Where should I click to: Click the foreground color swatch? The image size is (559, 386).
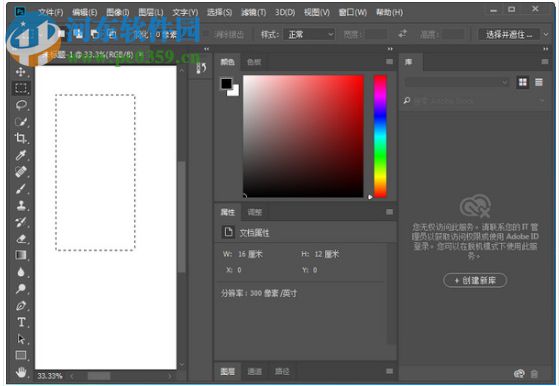[x=226, y=84]
